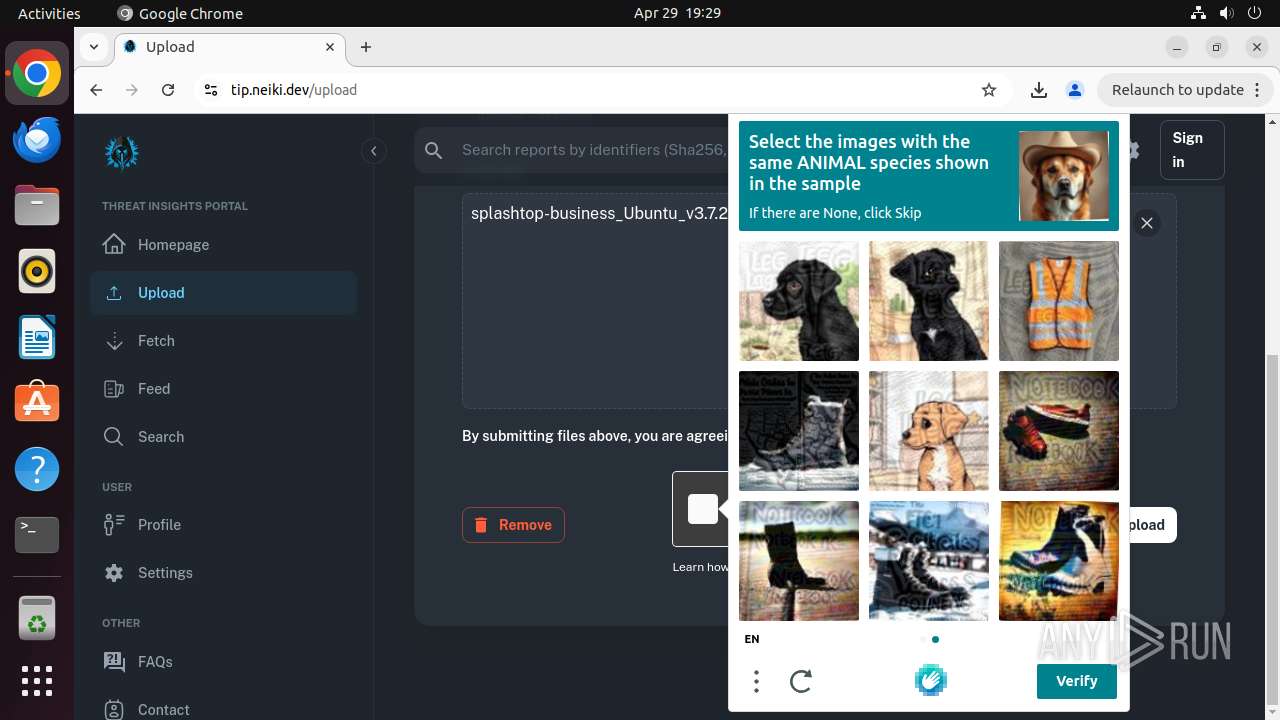Screen dimensions: 1280x720
Task: Click the Verify button in captcha
Action: point(1077,681)
